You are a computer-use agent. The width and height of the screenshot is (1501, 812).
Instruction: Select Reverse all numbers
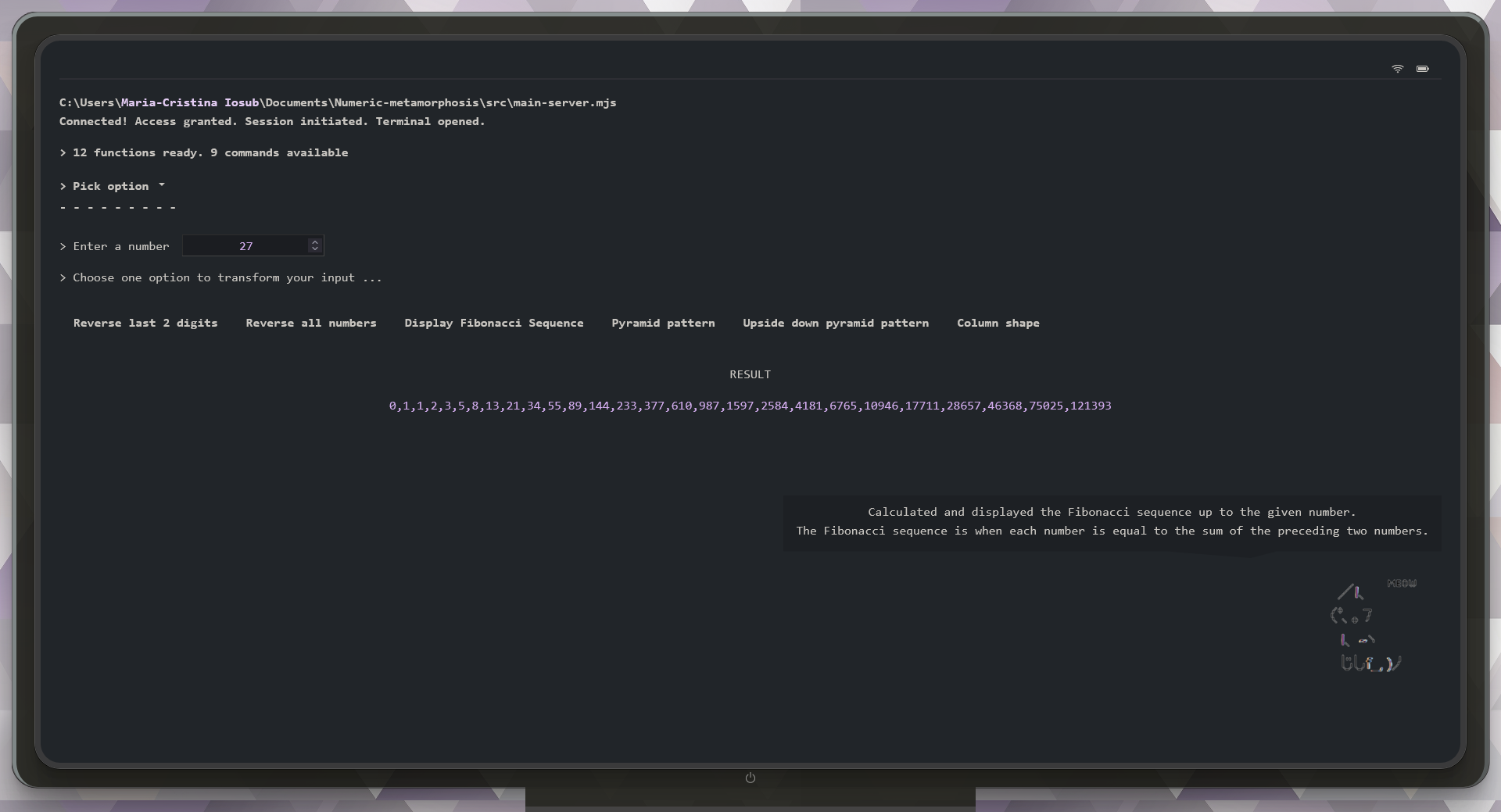click(311, 323)
